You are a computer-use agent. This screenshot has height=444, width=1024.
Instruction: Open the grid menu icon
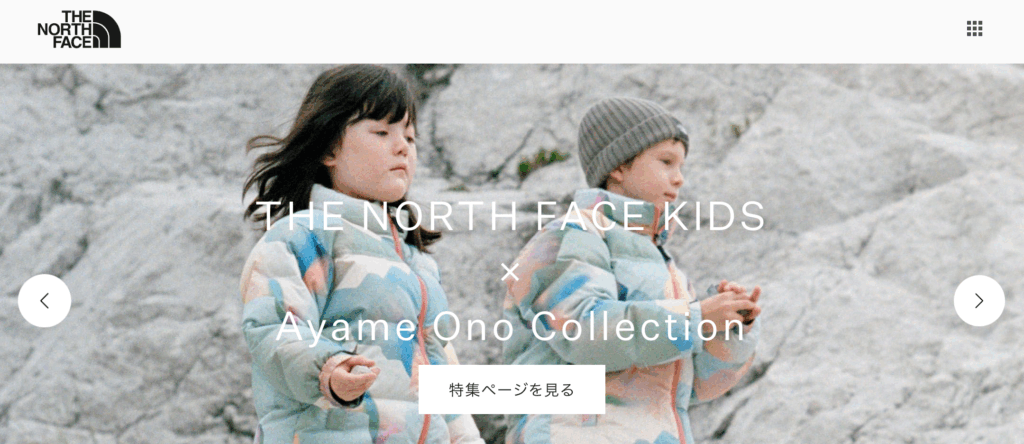[x=974, y=29]
